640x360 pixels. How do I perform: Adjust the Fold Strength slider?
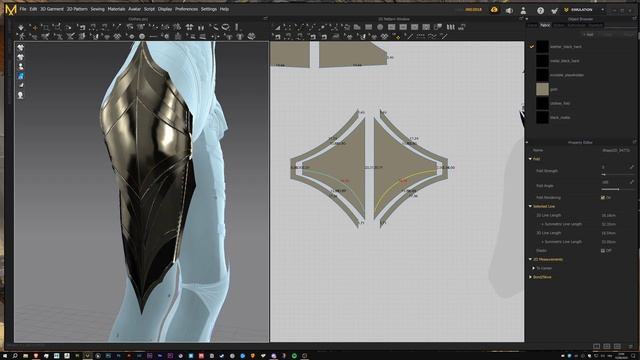[618, 175]
